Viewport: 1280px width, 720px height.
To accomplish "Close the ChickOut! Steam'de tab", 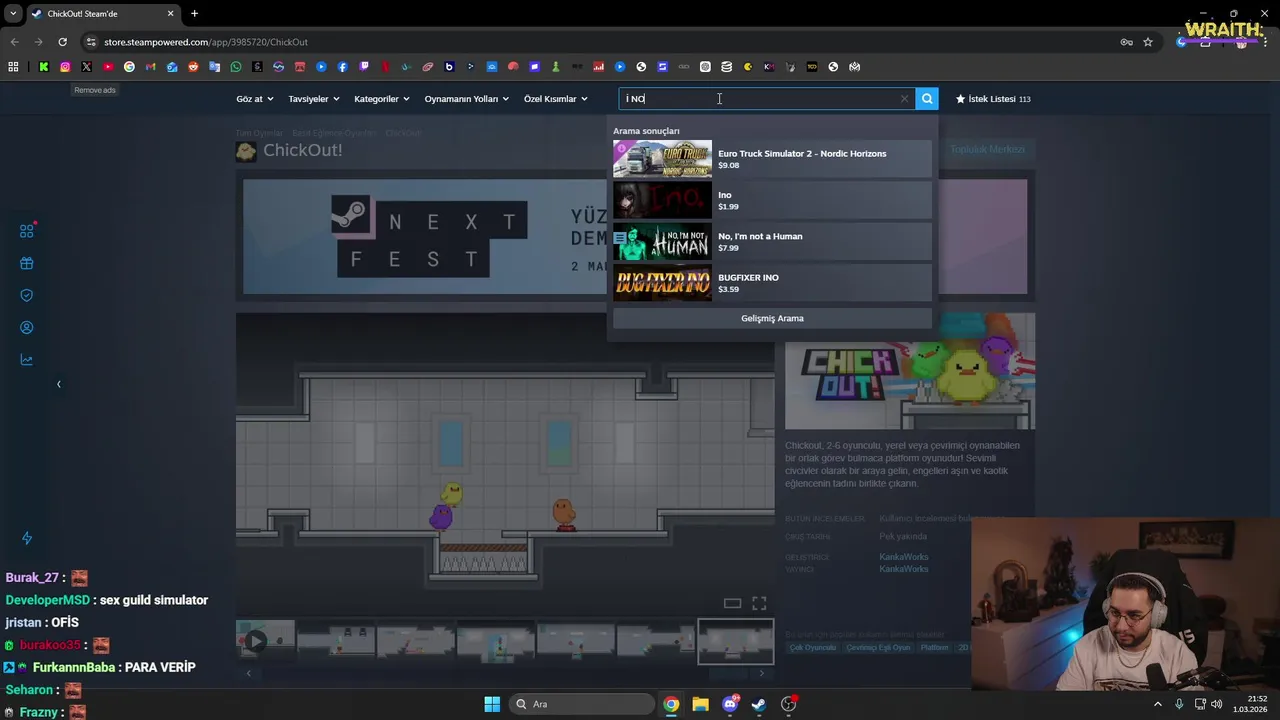I will pyautogui.click(x=170, y=13).
